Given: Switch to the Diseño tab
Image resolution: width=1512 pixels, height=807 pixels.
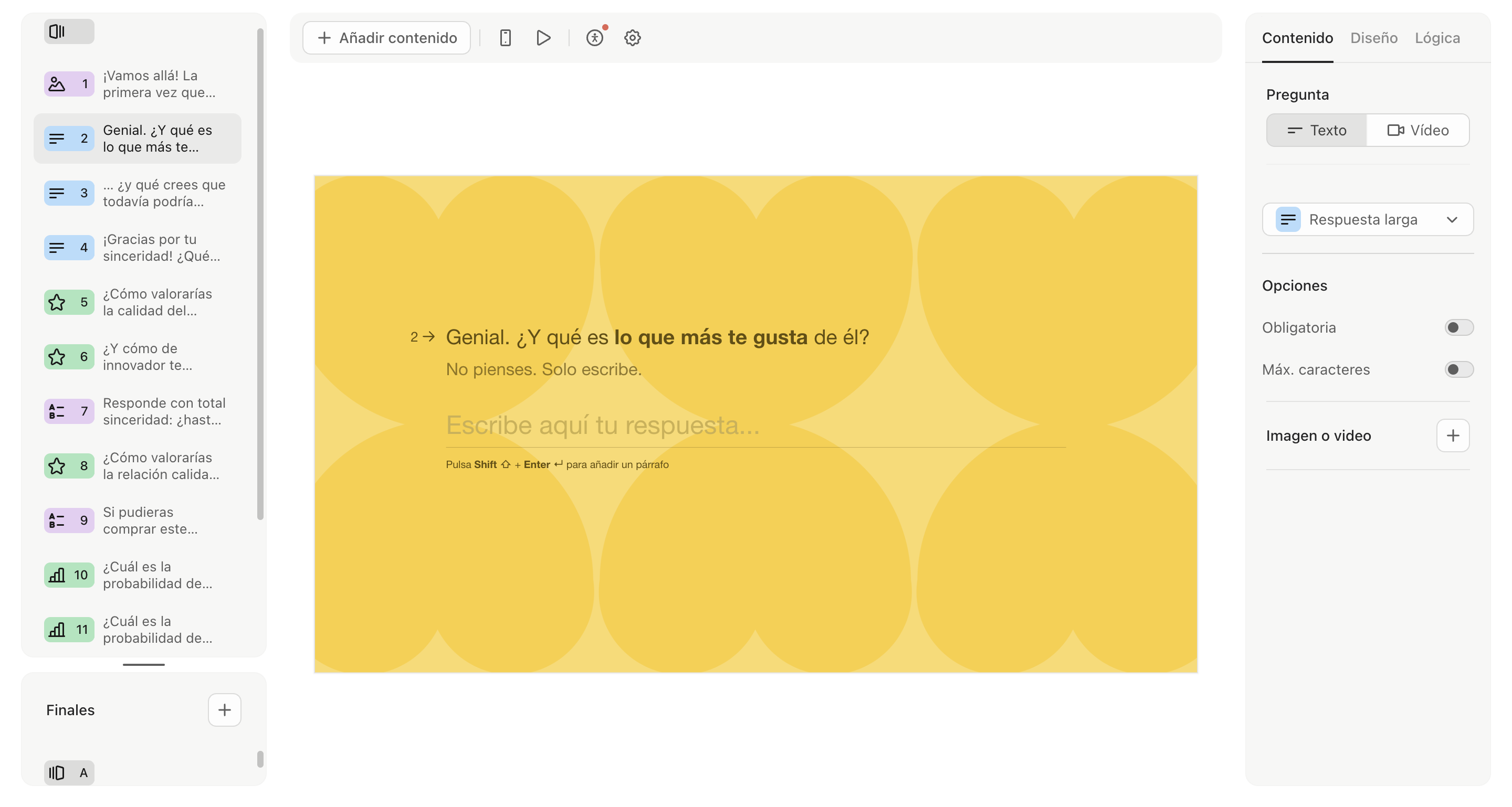Looking at the screenshot, I should (x=1373, y=38).
